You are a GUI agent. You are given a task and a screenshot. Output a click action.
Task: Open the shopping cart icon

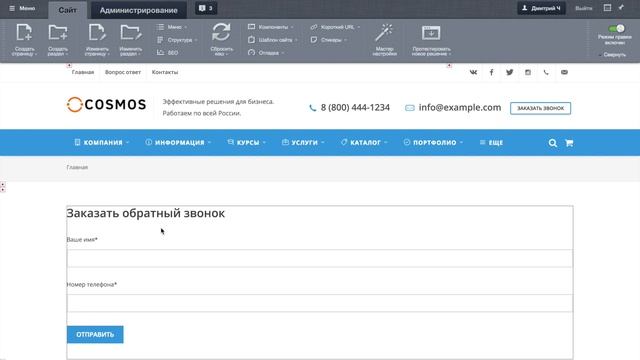[569, 143]
